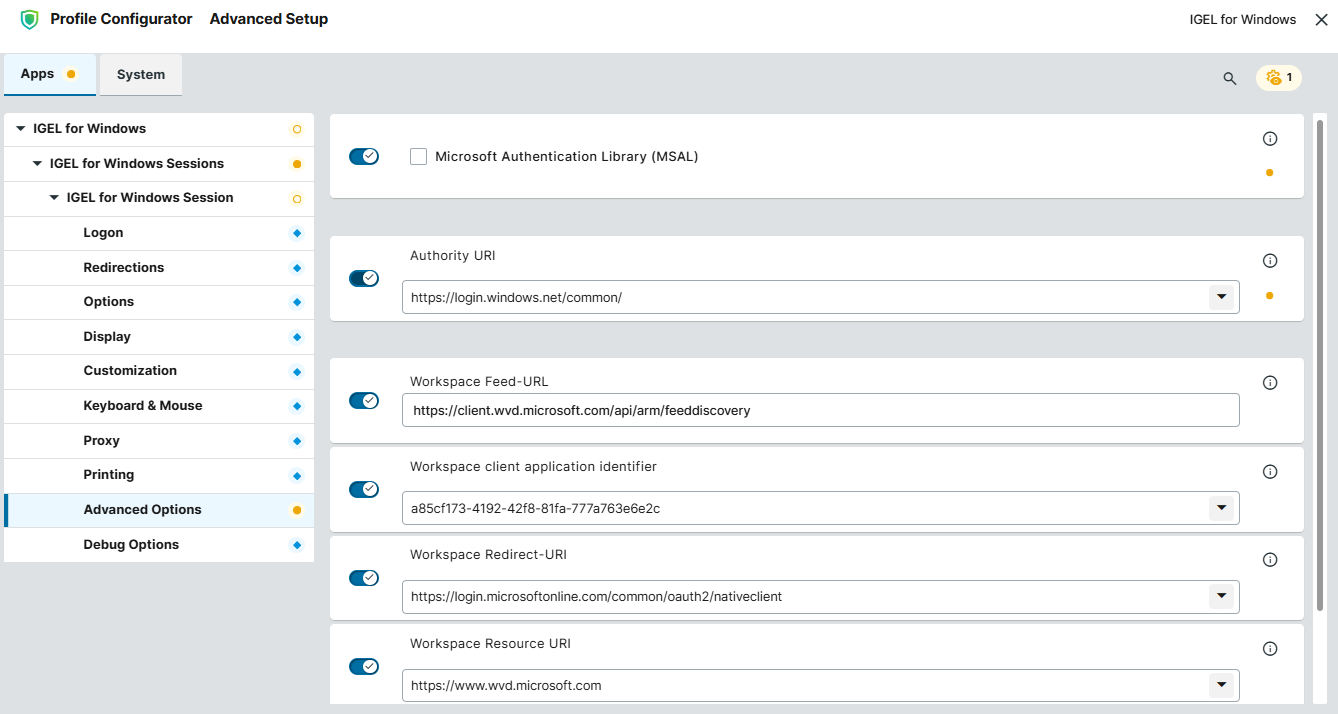Open the Authority URI dropdown

(x=1221, y=297)
